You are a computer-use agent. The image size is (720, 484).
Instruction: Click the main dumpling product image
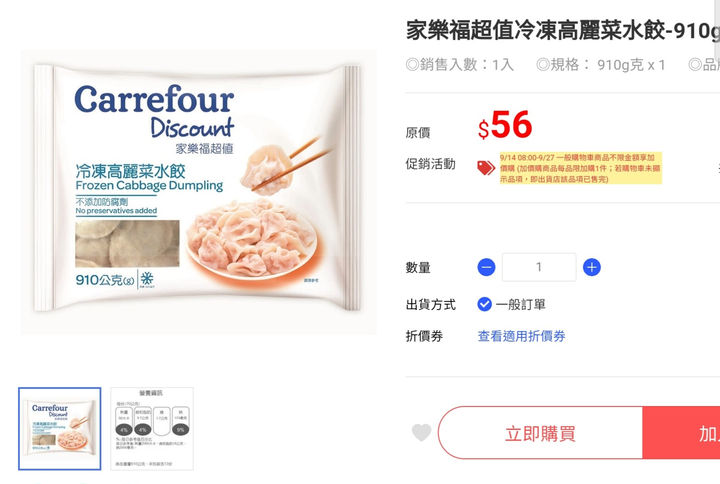pyautogui.click(x=198, y=192)
